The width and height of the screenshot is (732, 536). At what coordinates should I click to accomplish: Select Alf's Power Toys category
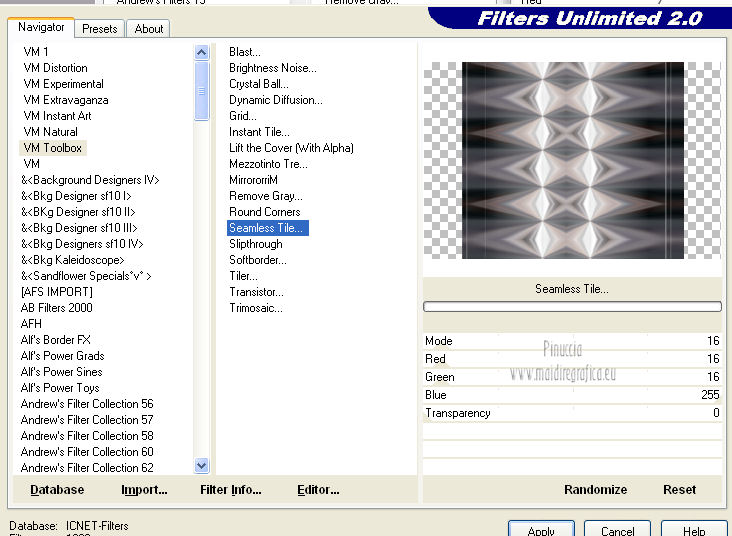pos(60,388)
